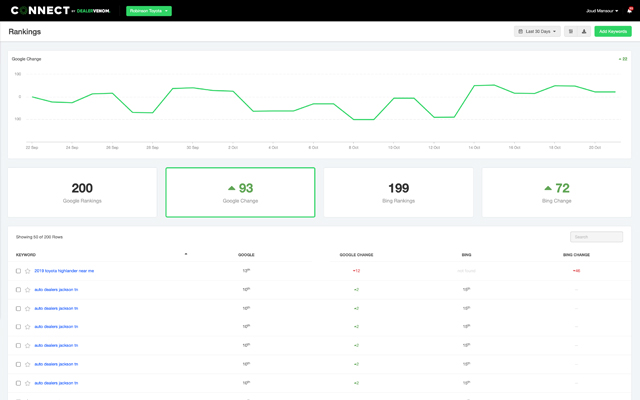The image size is (640, 400).
Task: Open the Robinson Toyota dealership dropdown
Action: tap(149, 11)
